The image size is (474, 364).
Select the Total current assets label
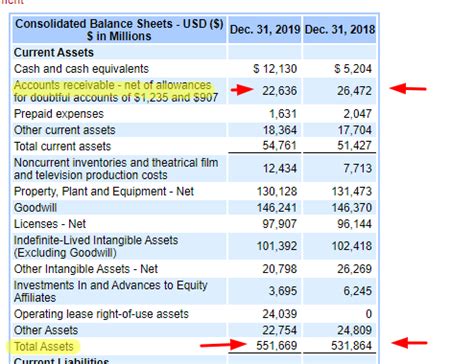pos(62,146)
